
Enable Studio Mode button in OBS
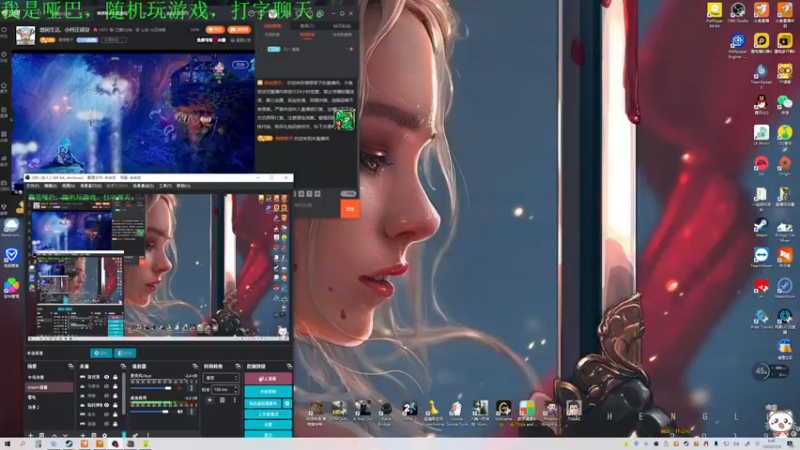point(268,414)
